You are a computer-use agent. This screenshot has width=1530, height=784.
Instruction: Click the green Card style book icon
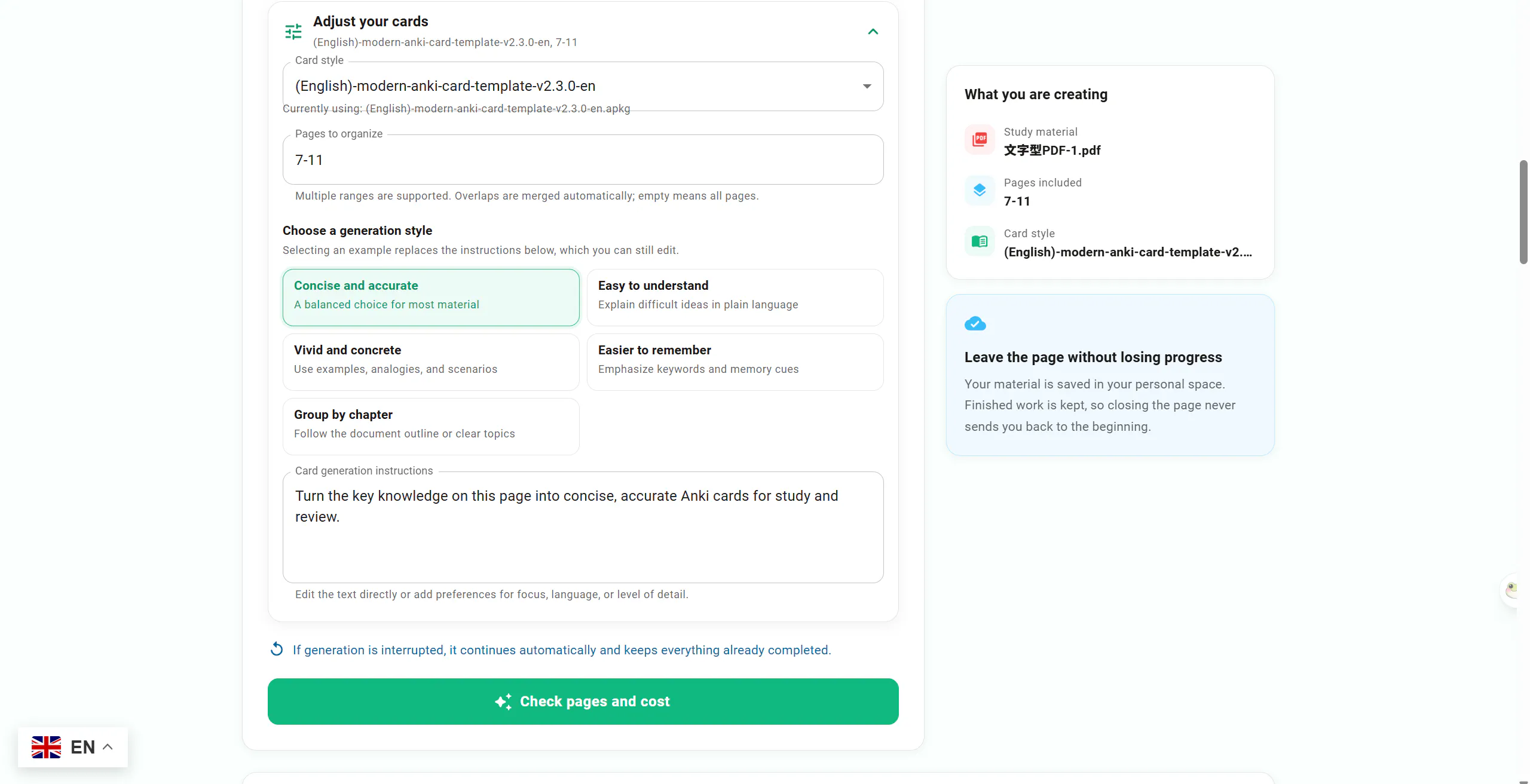coord(980,241)
